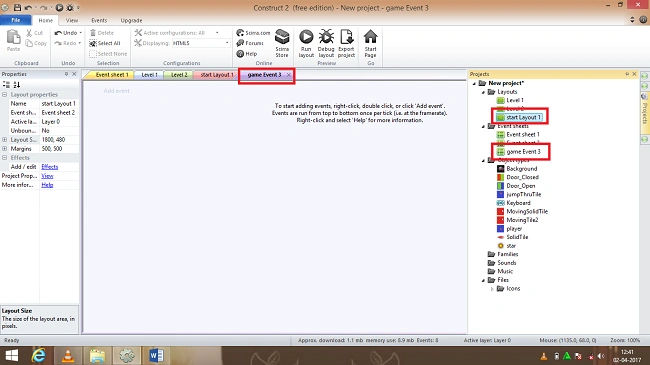
Task: Pin the Projects panel
Action: pyautogui.click(x=627, y=74)
